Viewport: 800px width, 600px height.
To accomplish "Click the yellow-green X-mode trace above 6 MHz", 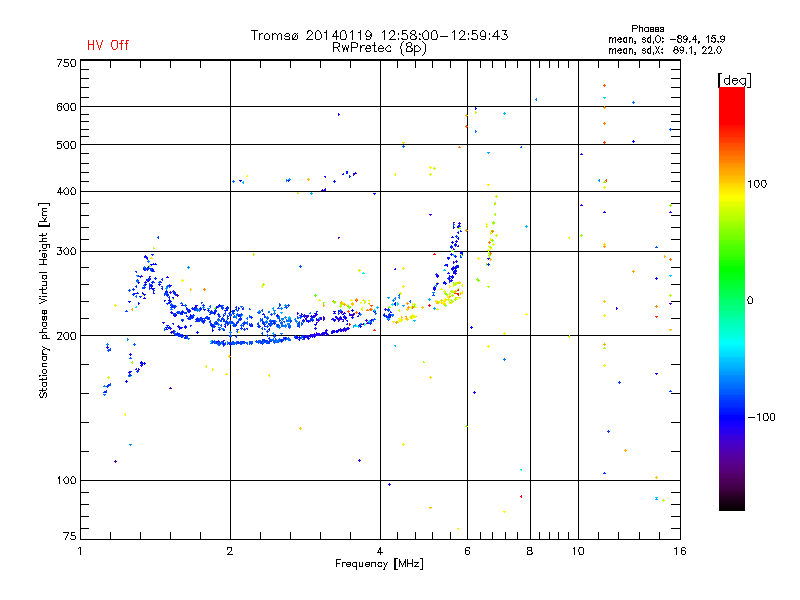I will coord(491,232).
